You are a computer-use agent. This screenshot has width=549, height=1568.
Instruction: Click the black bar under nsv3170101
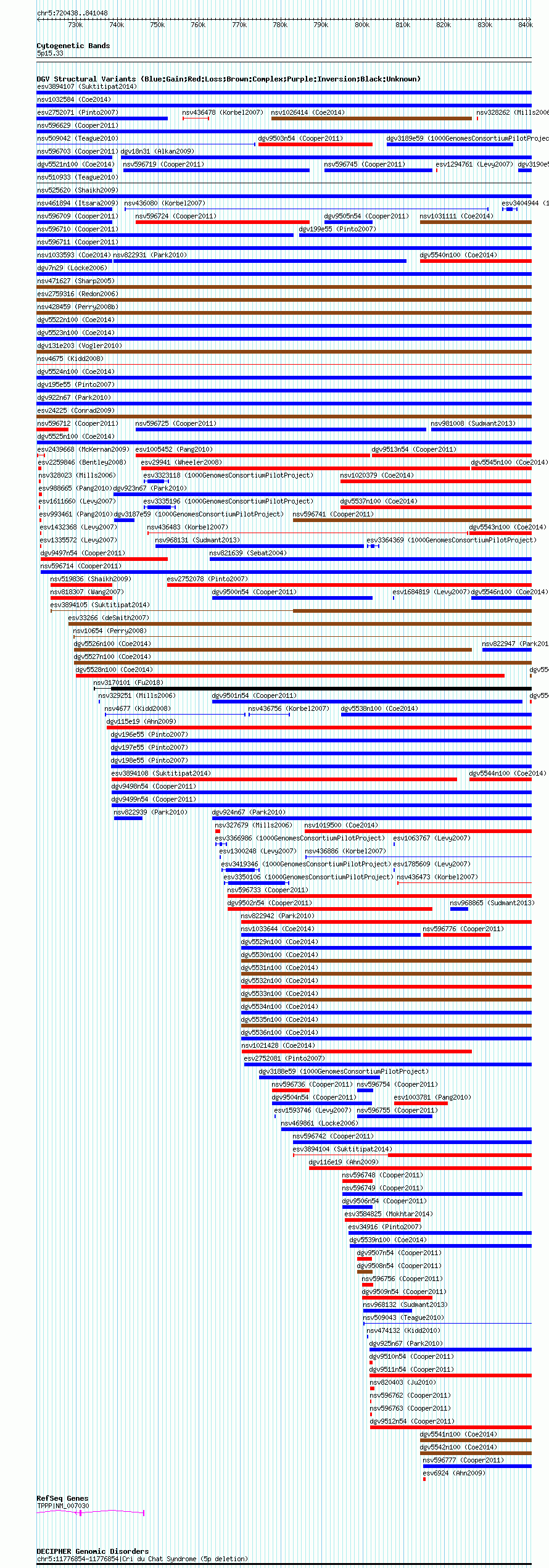tap(321, 689)
